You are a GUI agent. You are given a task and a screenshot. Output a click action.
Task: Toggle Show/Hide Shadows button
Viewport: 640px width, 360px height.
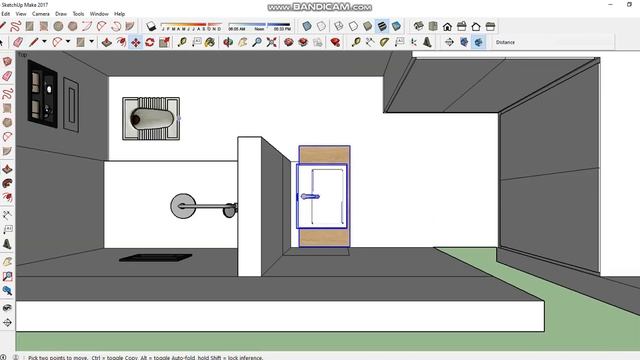pos(151,27)
